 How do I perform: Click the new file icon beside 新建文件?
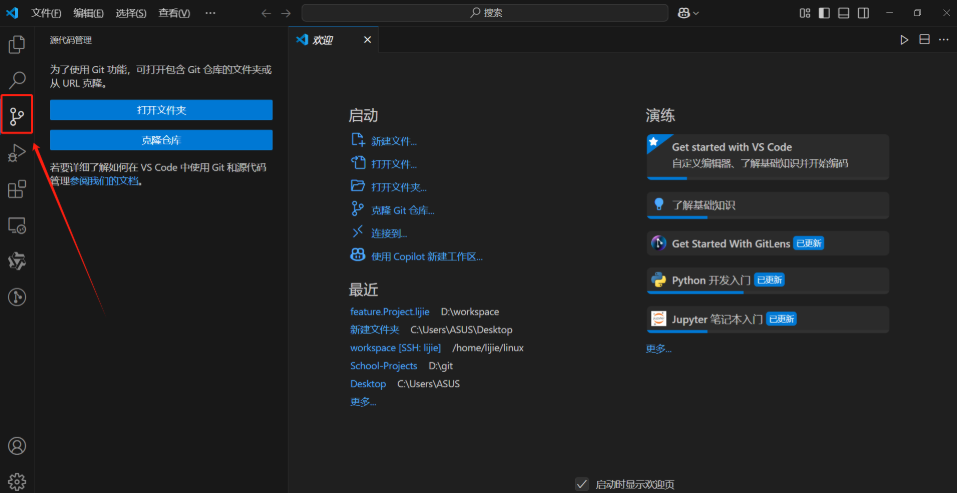pyautogui.click(x=358, y=140)
